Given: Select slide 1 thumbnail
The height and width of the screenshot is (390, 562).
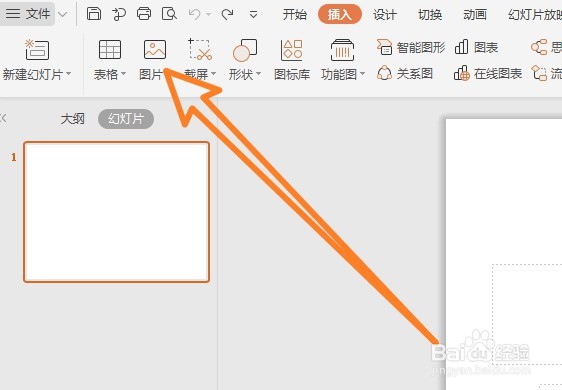Looking at the screenshot, I should [116, 212].
